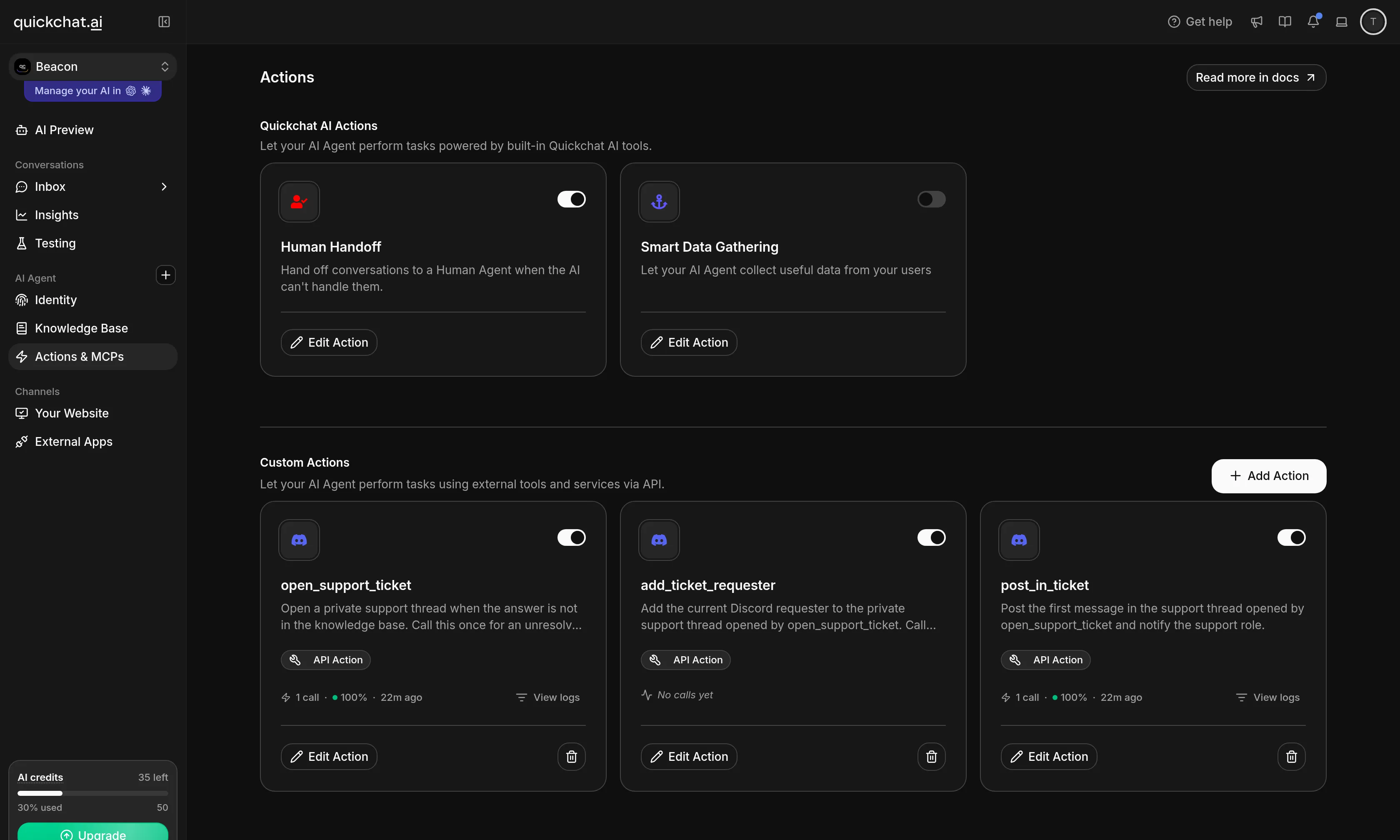Expand the Inbox chevron
Screen dimensions: 1400x840
164,187
